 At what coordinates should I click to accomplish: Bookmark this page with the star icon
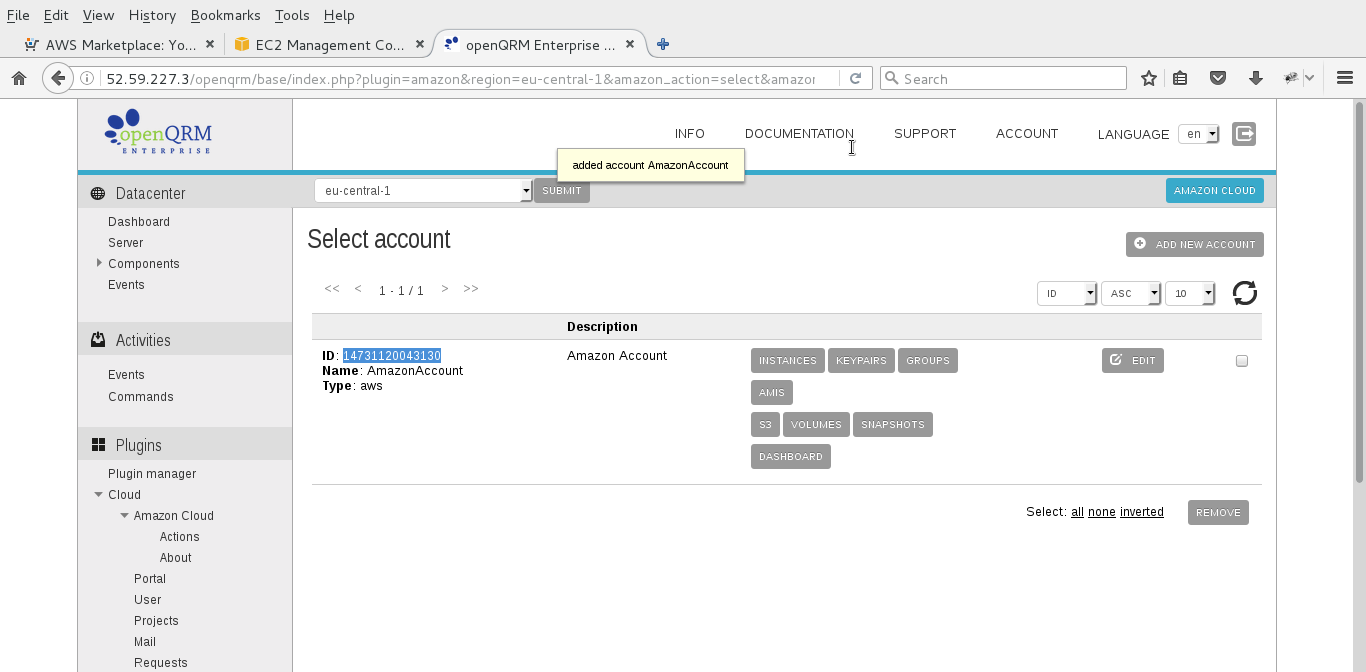pos(1149,78)
